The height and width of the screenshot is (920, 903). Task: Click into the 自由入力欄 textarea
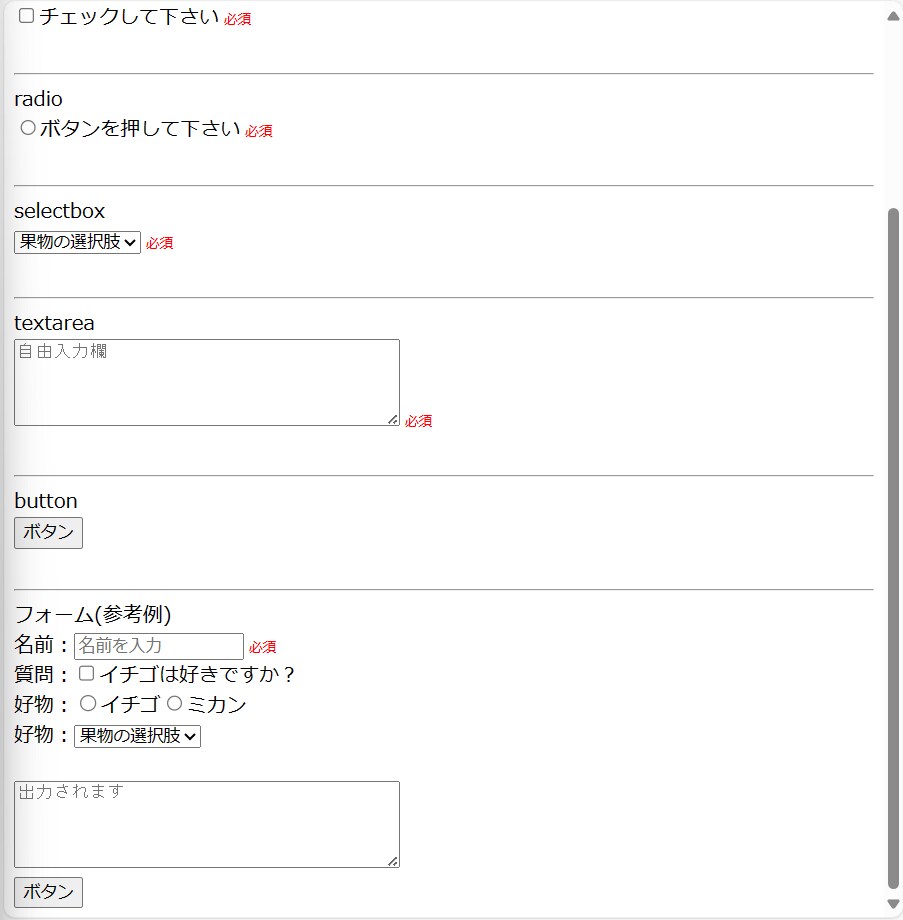pos(207,383)
